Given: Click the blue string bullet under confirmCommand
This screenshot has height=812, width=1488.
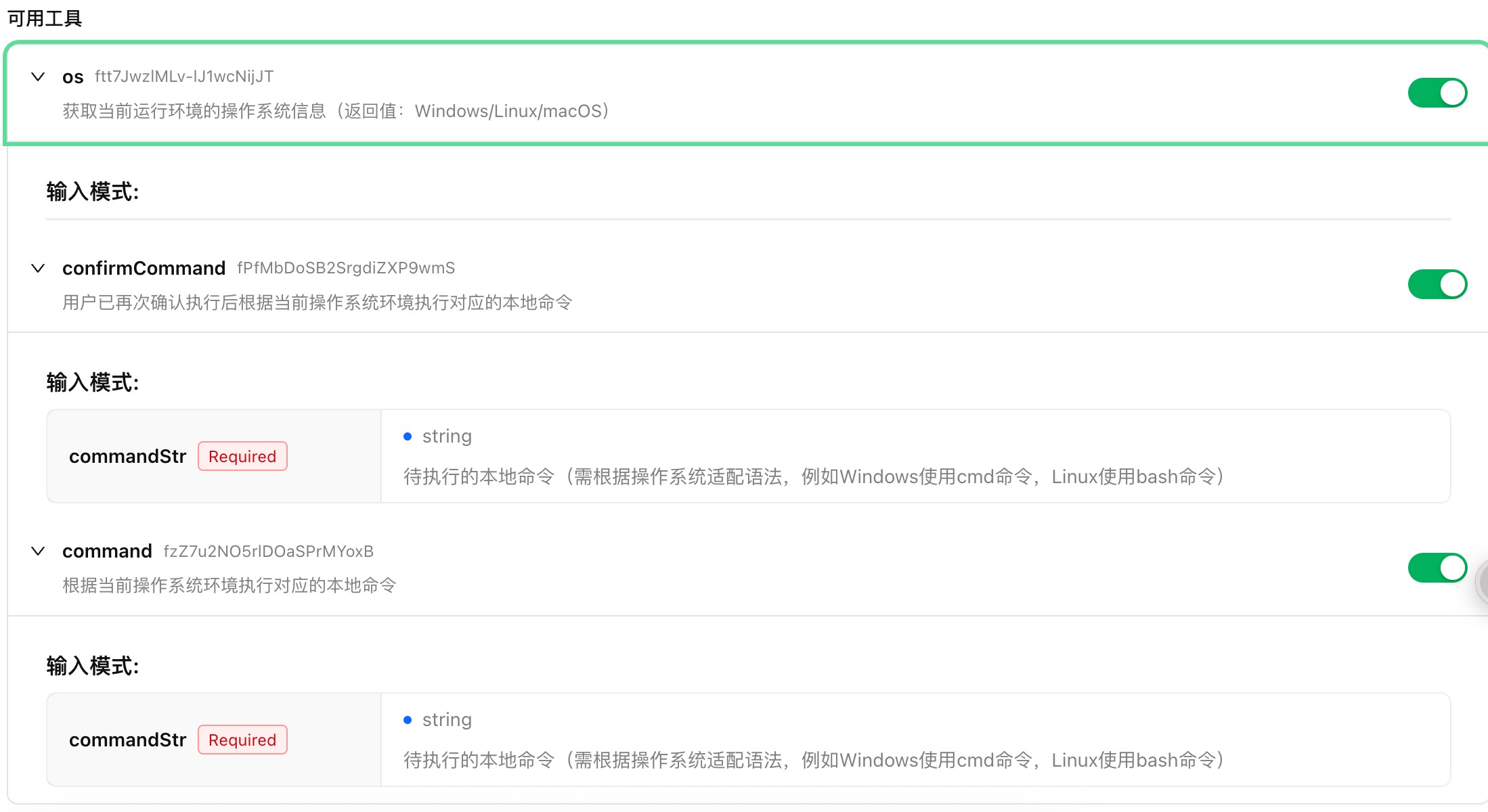Looking at the screenshot, I should click(x=408, y=436).
